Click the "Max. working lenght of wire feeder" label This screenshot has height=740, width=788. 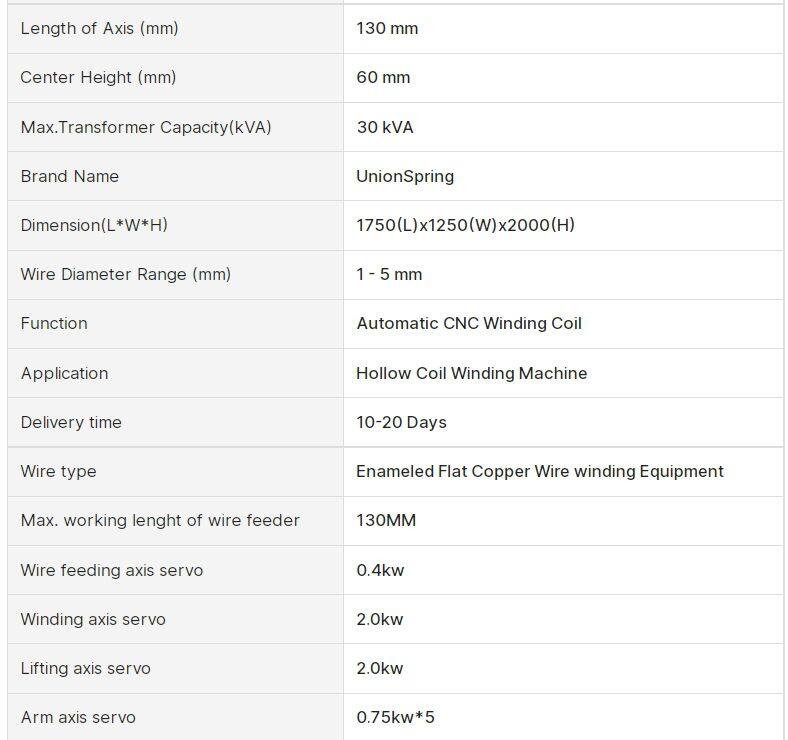pyautogui.click(x=160, y=520)
